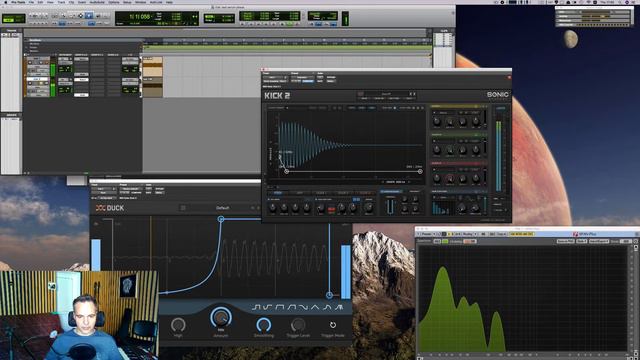The width and height of the screenshot is (640, 360).
Task: Open the Kick 2 preset browser icon
Action: [360, 94]
